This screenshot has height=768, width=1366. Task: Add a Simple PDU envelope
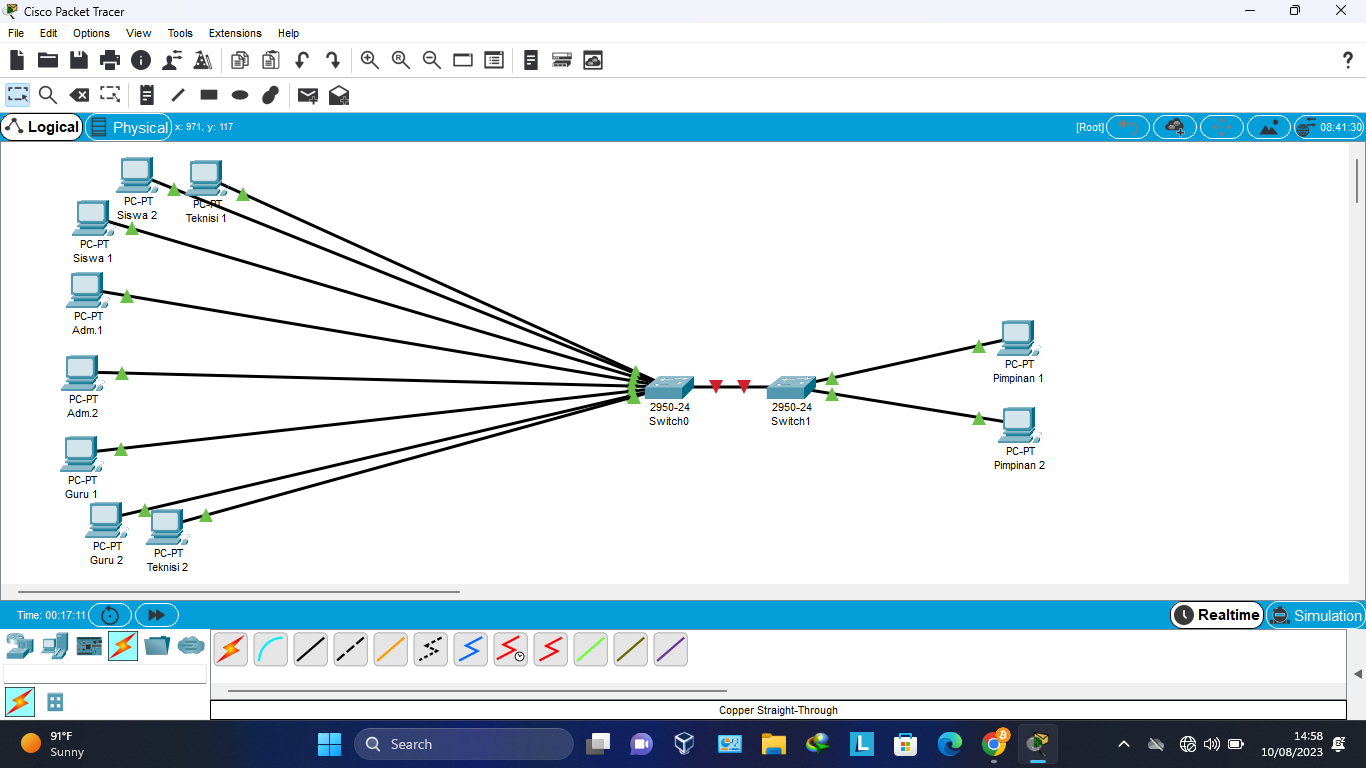308,95
